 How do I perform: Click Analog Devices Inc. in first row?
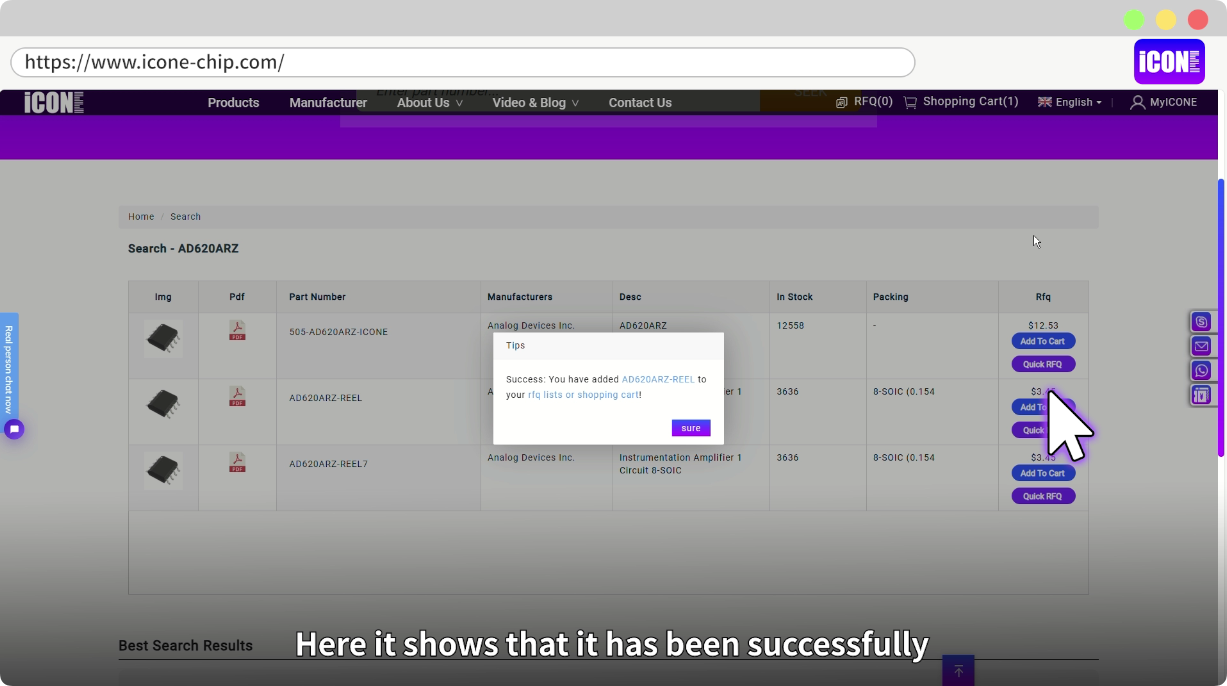pos(531,326)
